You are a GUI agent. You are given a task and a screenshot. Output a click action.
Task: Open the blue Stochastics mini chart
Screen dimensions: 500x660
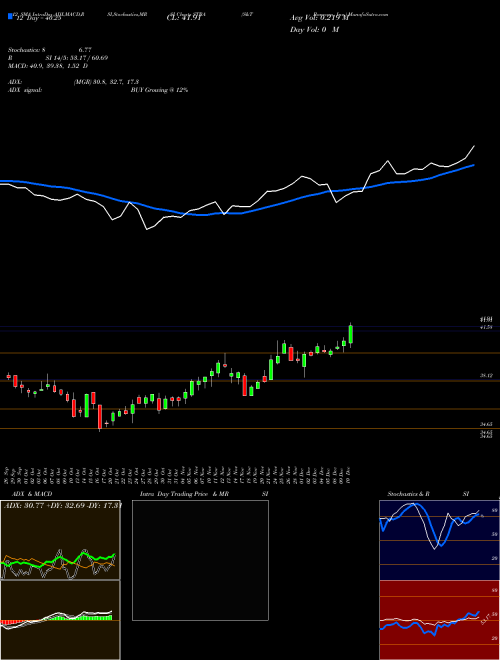pos(439,540)
